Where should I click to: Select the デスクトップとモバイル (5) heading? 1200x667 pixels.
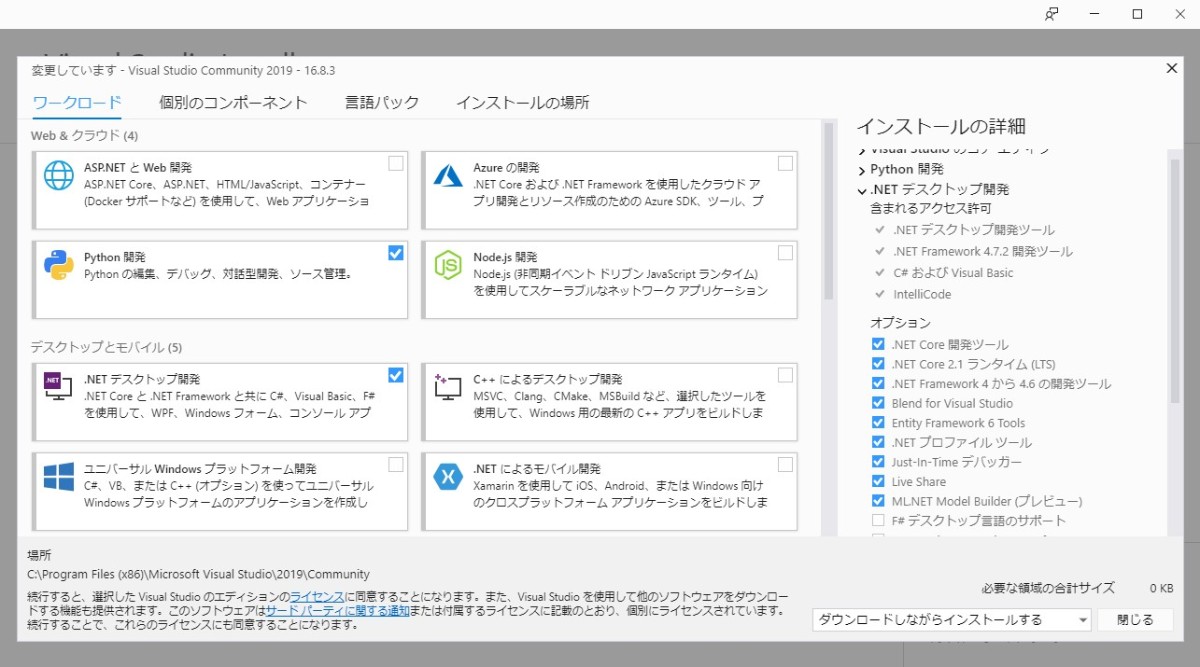point(106,347)
